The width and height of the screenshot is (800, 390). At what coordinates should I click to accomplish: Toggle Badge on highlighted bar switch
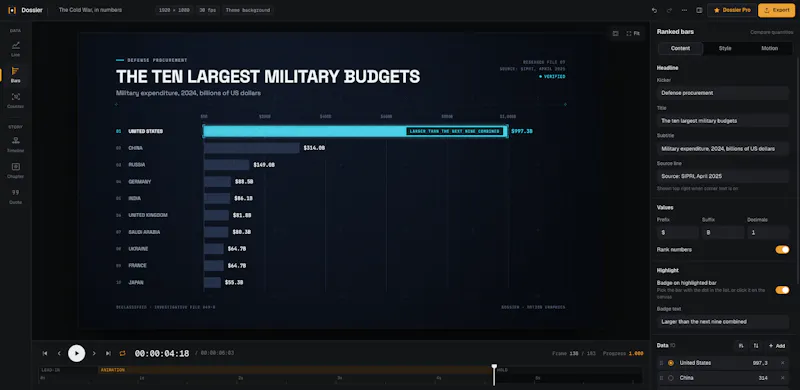(782, 290)
